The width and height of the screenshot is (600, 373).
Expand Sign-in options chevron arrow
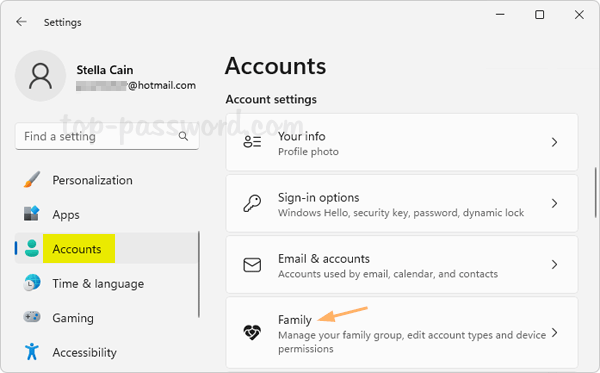click(554, 203)
